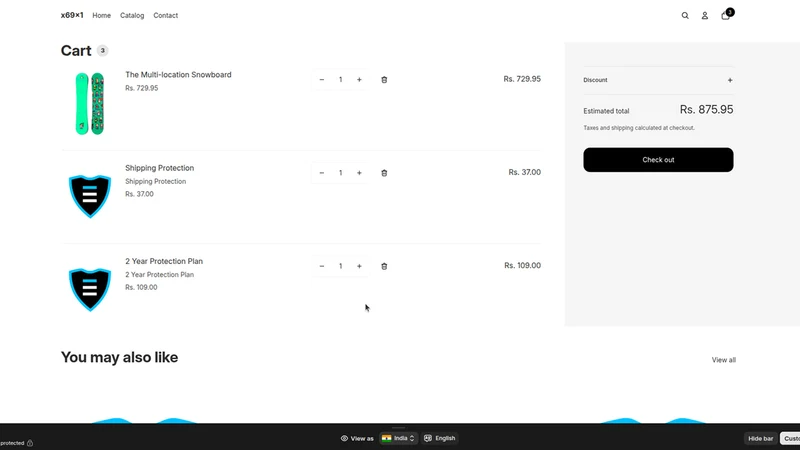Image resolution: width=800 pixels, height=450 pixels.
Task: Click the Hide bar button
Action: 760,439
